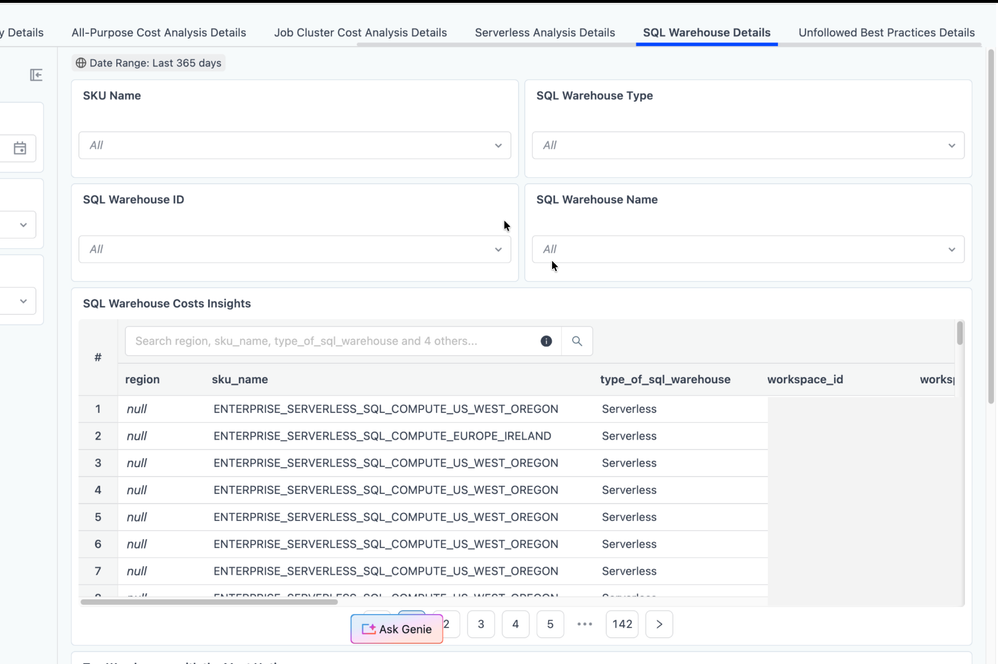Click the globe icon beside Date Range
Viewport: 998px width, 664px height.
click(81, 63)
